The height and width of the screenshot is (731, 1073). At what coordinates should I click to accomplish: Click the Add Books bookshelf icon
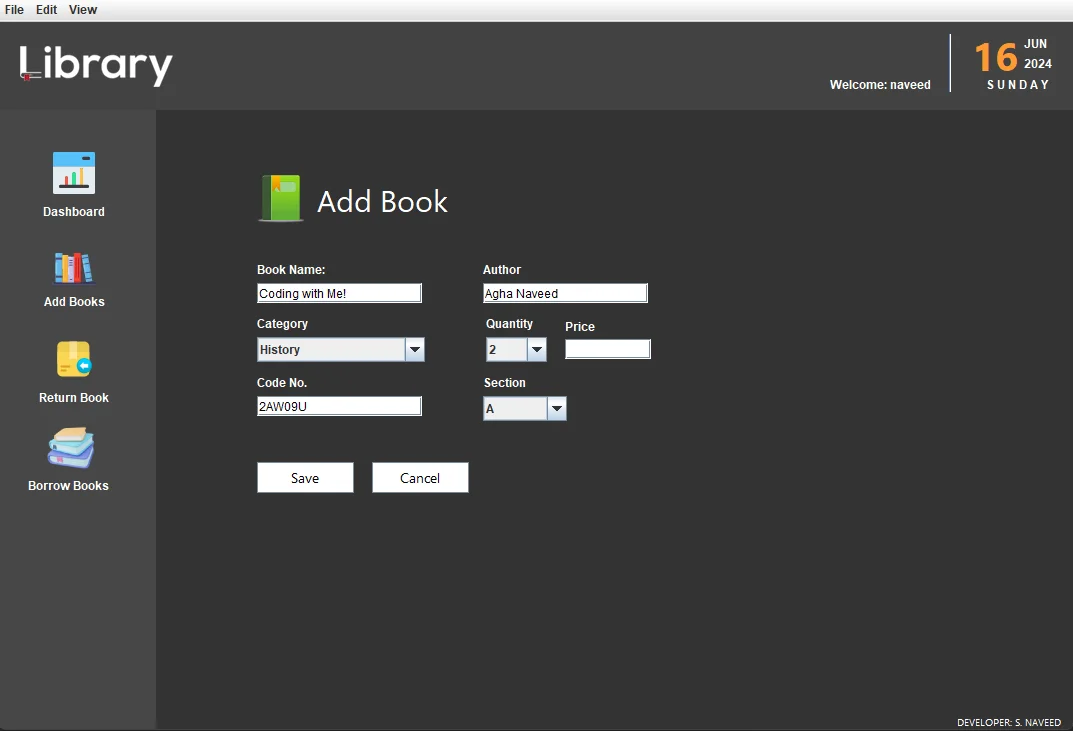point(74,268)
